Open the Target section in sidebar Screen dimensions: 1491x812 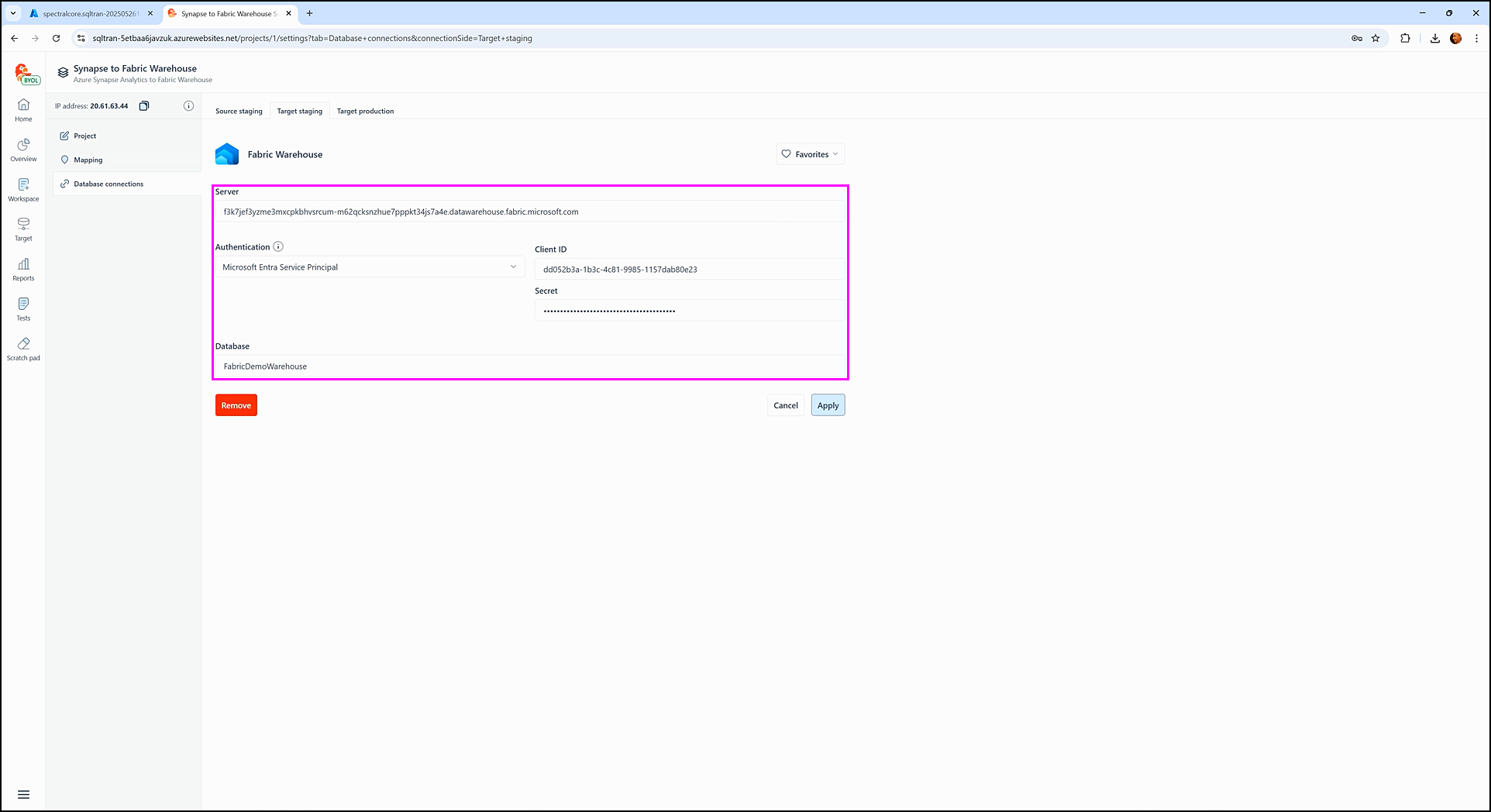pos(23,229)
